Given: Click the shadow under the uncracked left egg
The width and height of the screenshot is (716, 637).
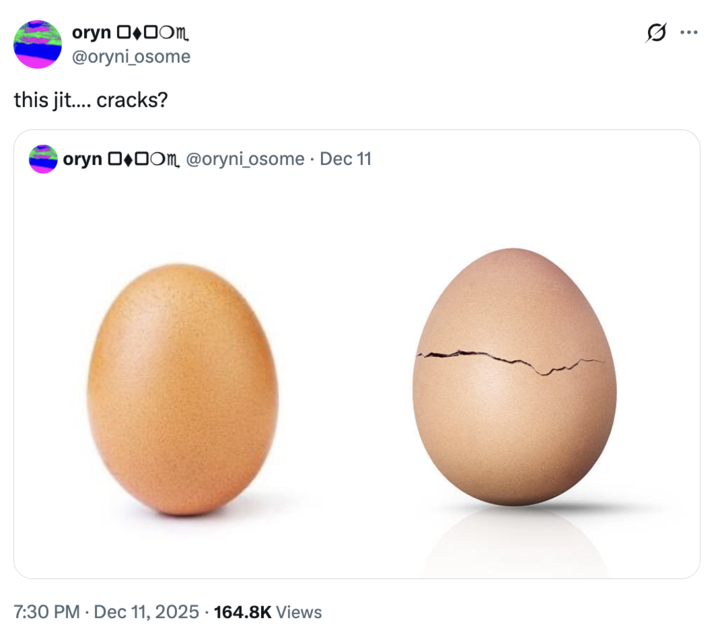Looking at the screenshot, I should (x=200, y=520).
